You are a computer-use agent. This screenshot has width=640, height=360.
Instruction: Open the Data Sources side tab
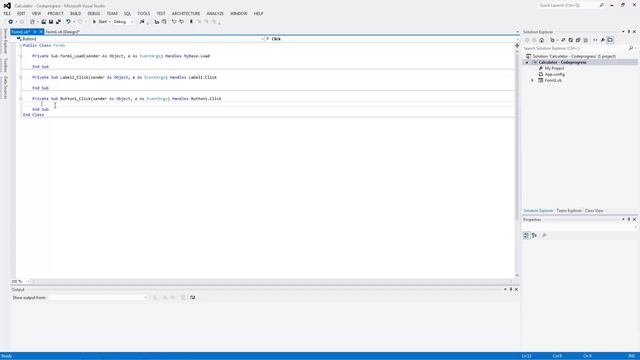(5, 87)
